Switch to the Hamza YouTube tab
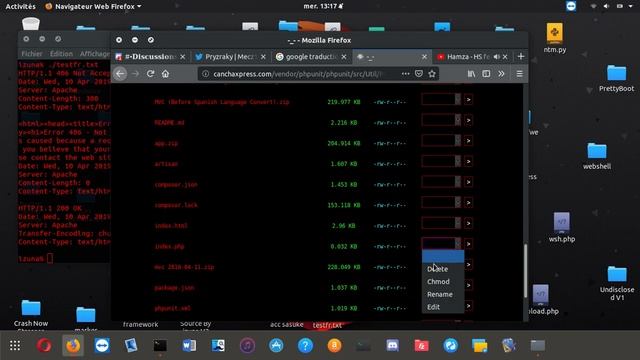 [468, 57]
